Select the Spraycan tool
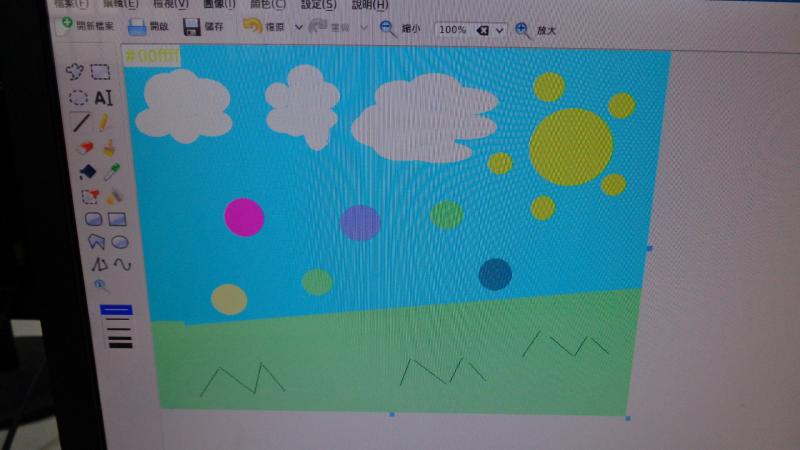 click(115, 196)
